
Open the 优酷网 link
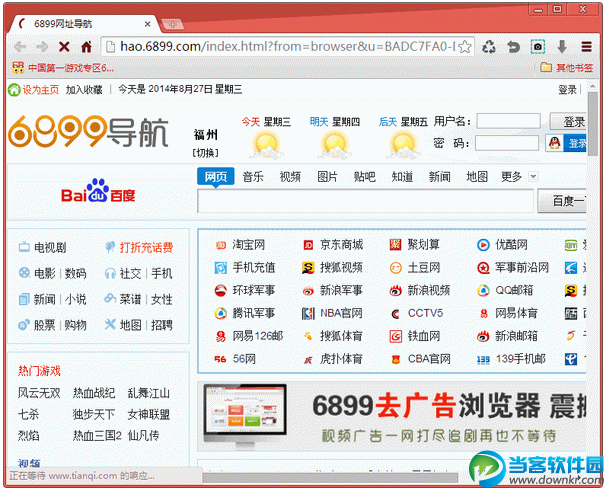pos(511,245)
